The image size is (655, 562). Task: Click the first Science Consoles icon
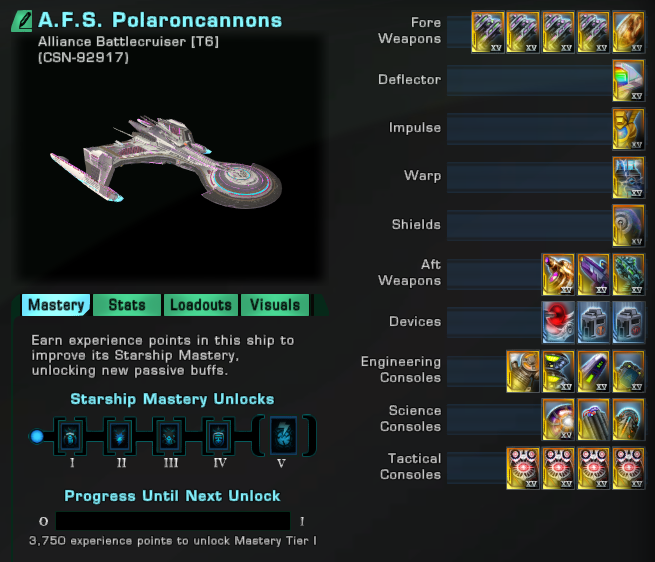pos(558,420)
